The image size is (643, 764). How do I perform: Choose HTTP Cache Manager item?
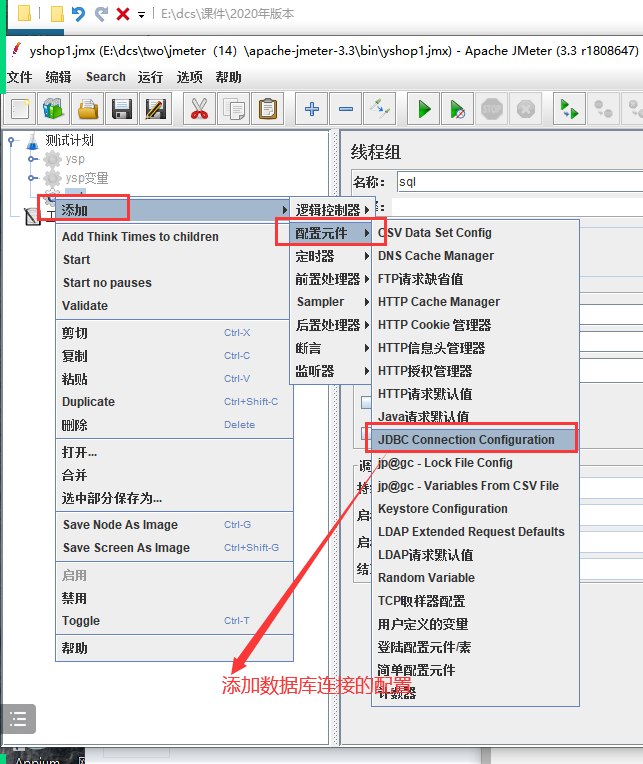tap(475, 302)
